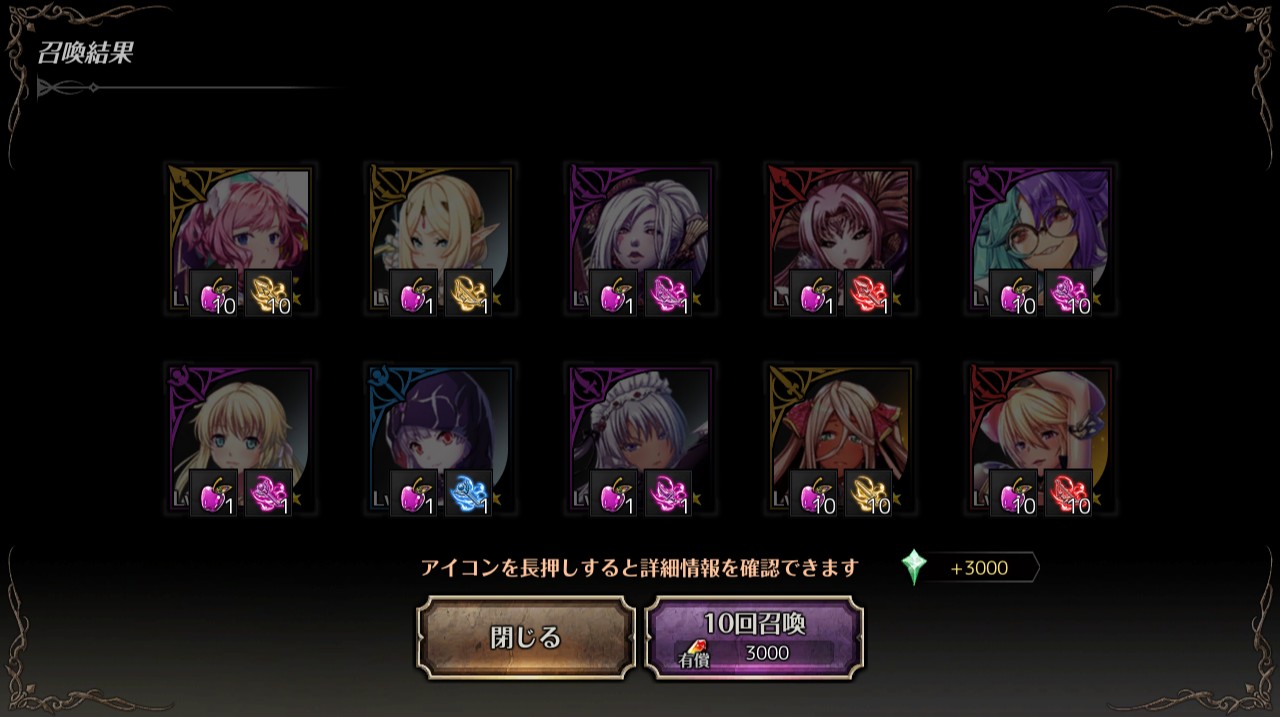Click the red crystal icon showing 10 under the bottom-right character
This screenshot has width=1280, height=717.
1069,494
